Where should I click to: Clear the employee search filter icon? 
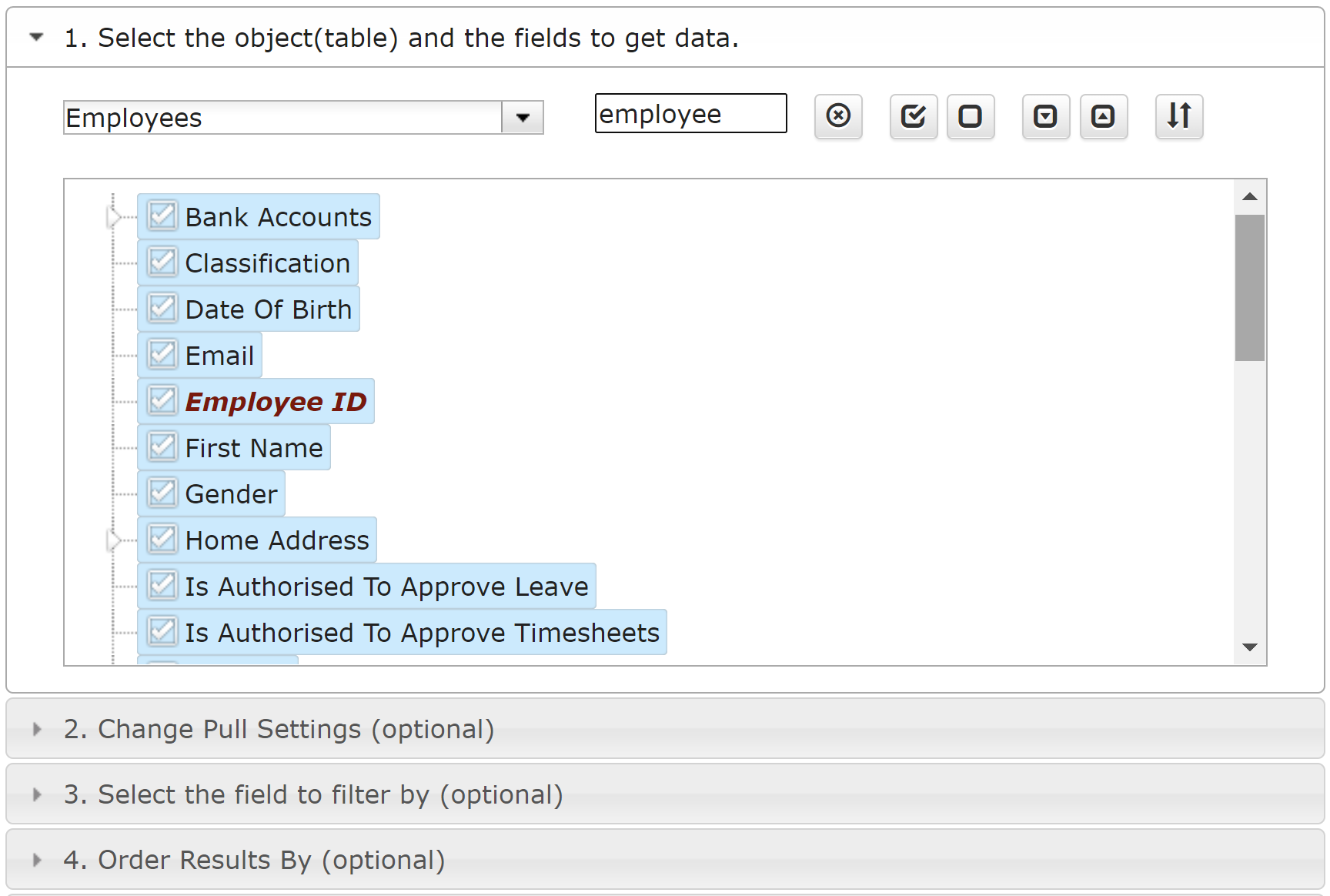tap(838, 116)
